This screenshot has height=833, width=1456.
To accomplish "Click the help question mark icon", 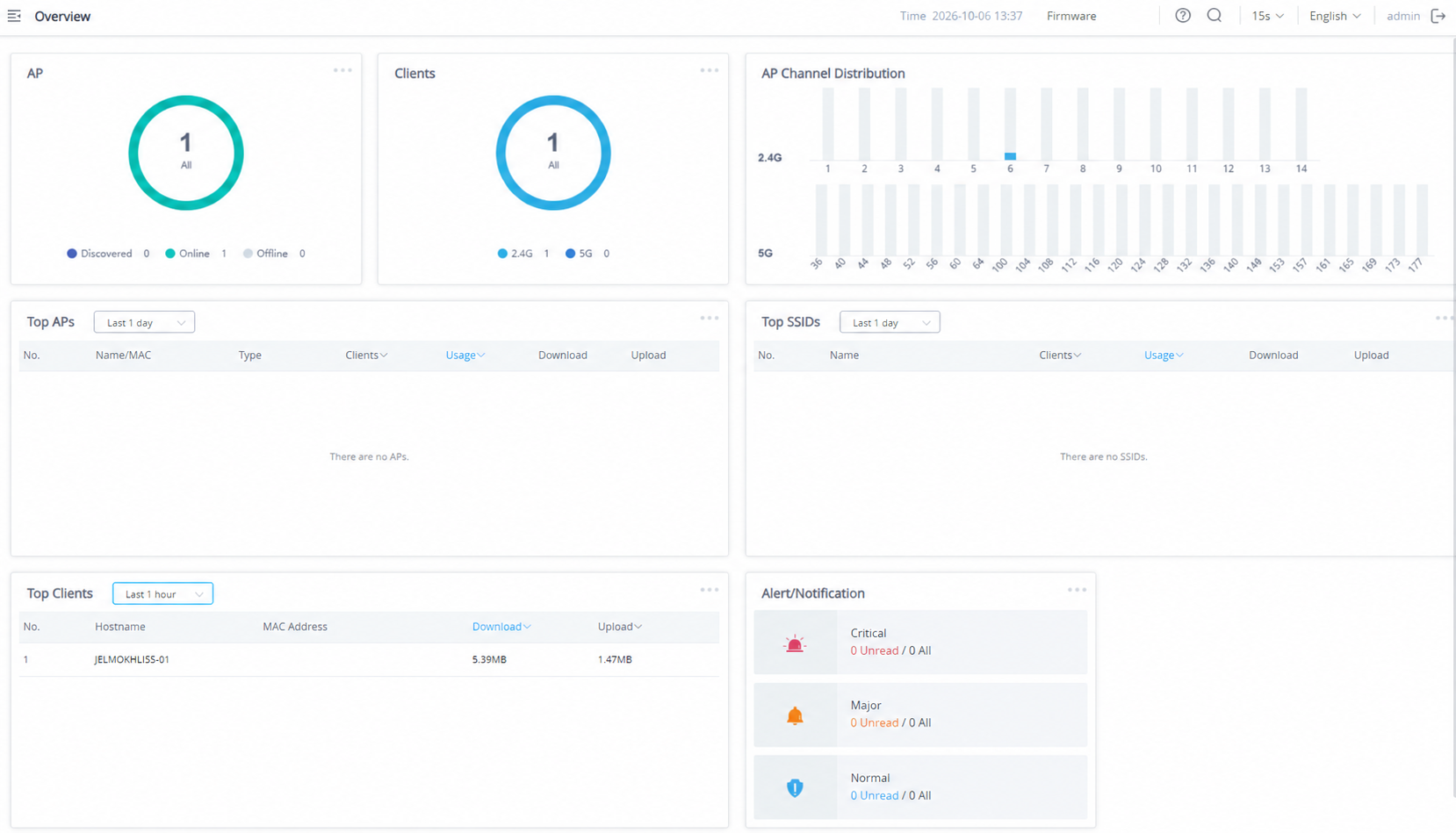I will pyautogui.click(x=1183, y=16).
